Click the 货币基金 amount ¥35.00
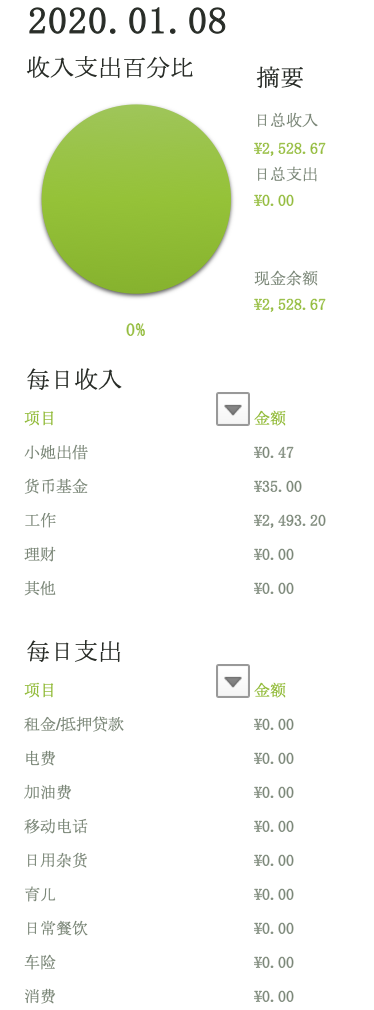The width and height of the screenshot is (374, 1010). click(278, 486)
